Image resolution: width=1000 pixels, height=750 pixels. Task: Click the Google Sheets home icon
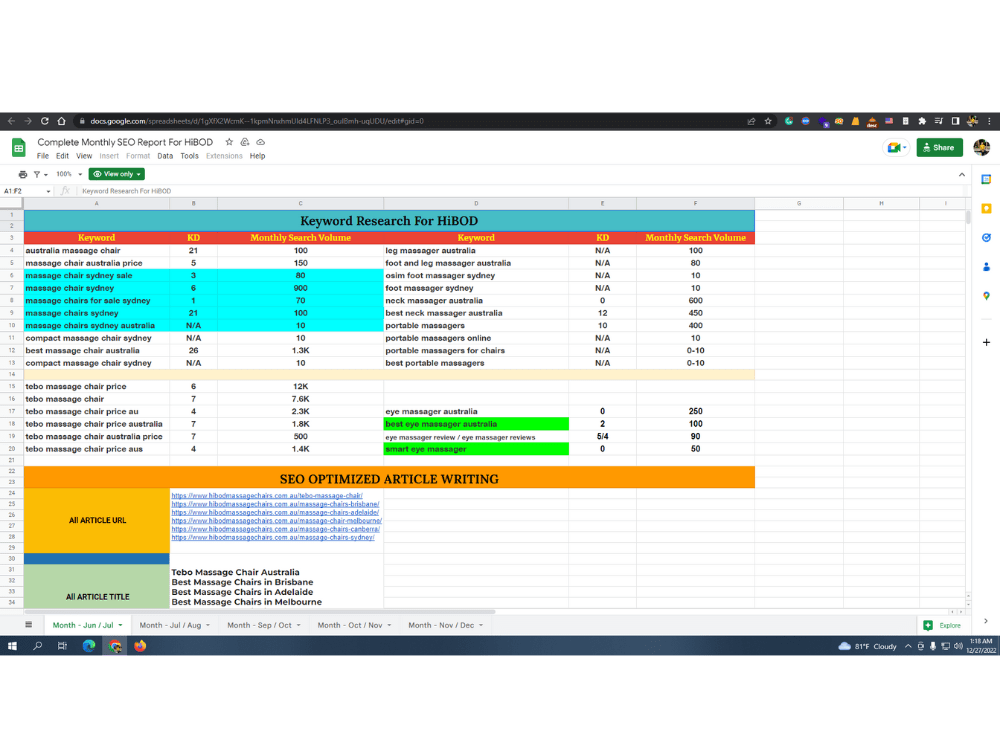pos(18,148)
